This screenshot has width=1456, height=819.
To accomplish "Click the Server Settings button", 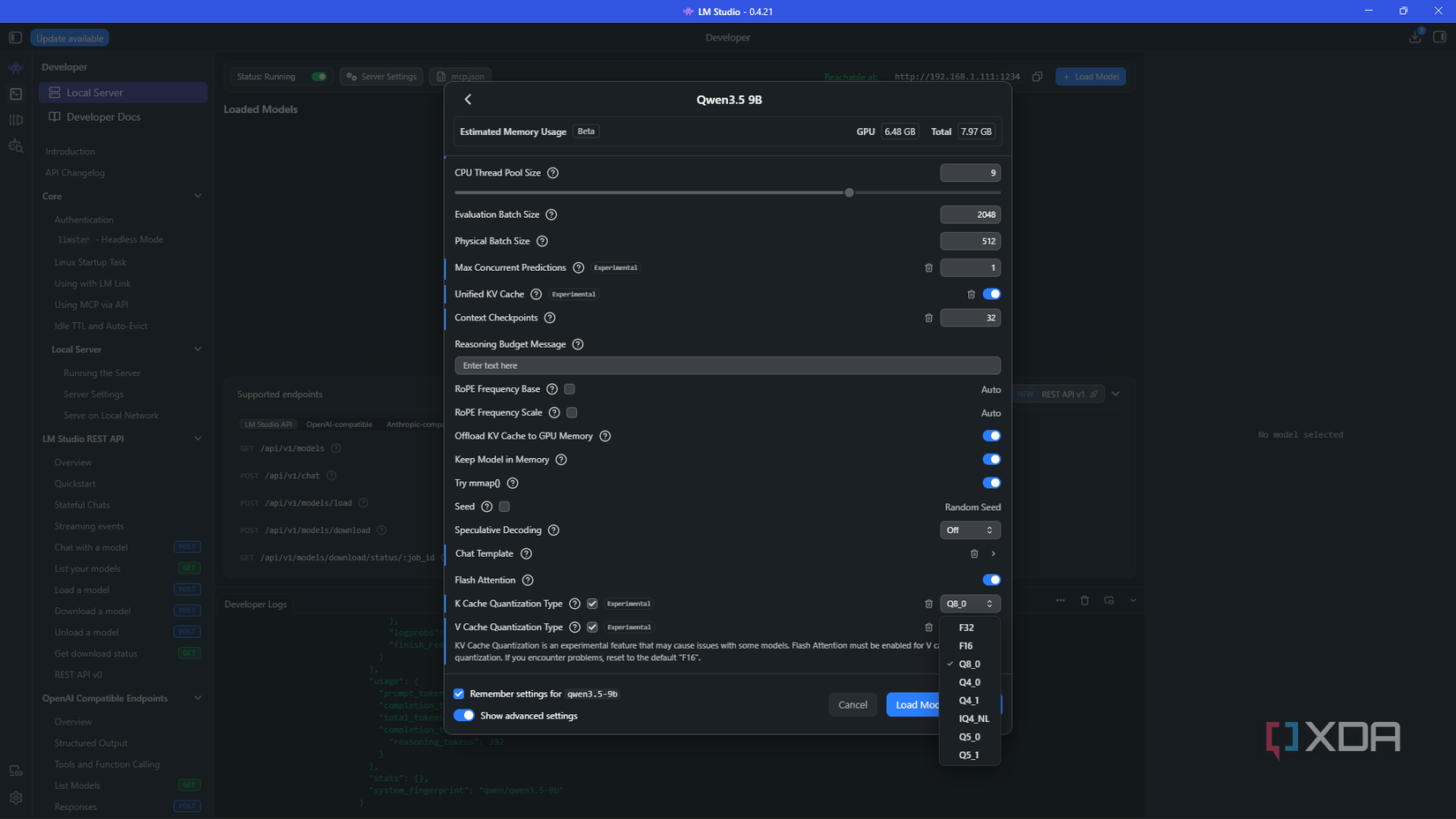I will pyautogui.click(x=381, y=77).
